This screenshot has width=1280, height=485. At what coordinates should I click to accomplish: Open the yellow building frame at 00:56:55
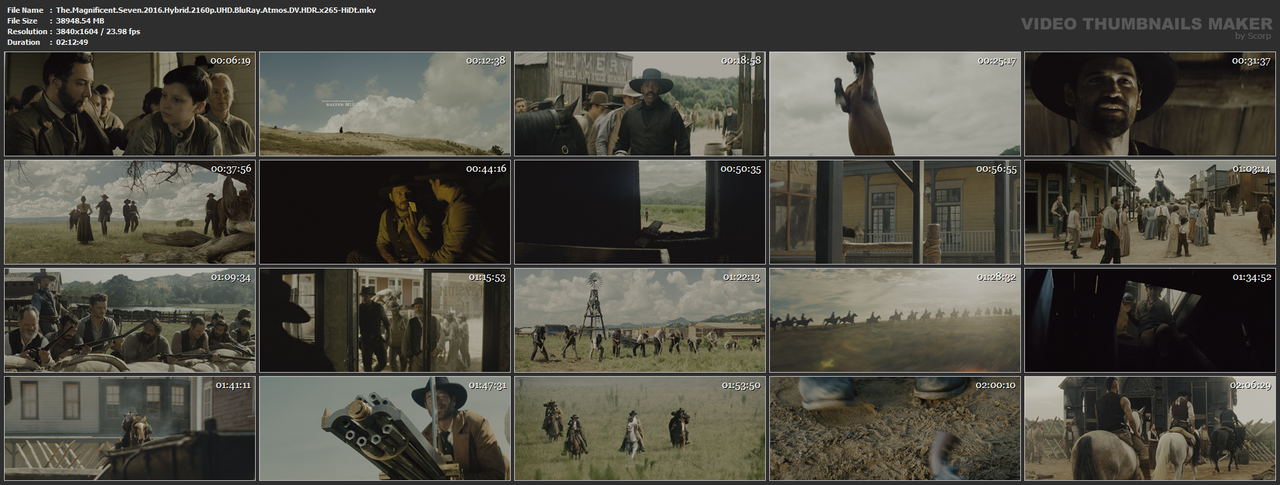[x=895, y=211]
